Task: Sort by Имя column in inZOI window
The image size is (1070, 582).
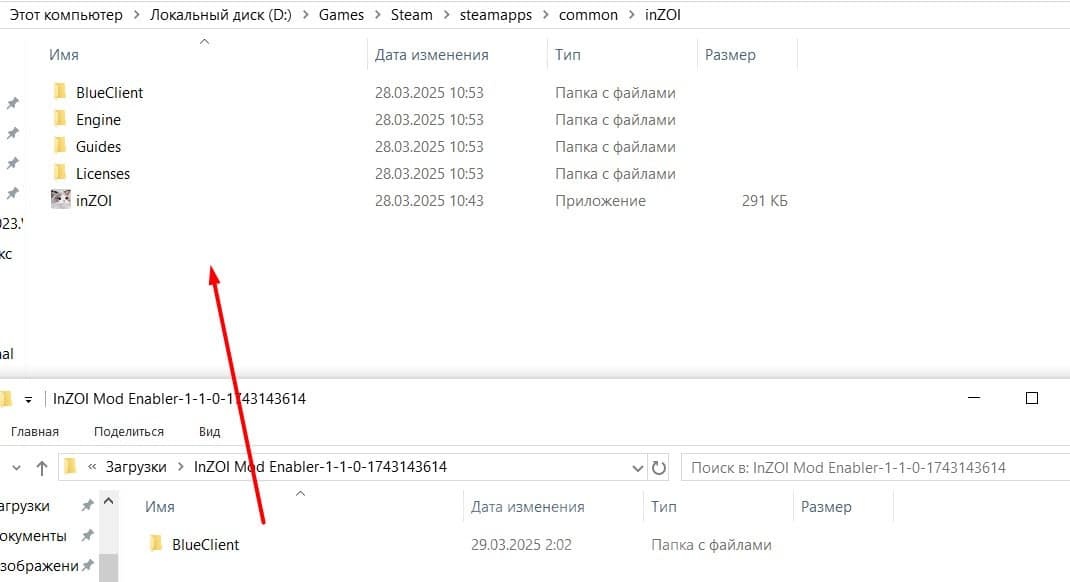Action: [x=63, y=55]
